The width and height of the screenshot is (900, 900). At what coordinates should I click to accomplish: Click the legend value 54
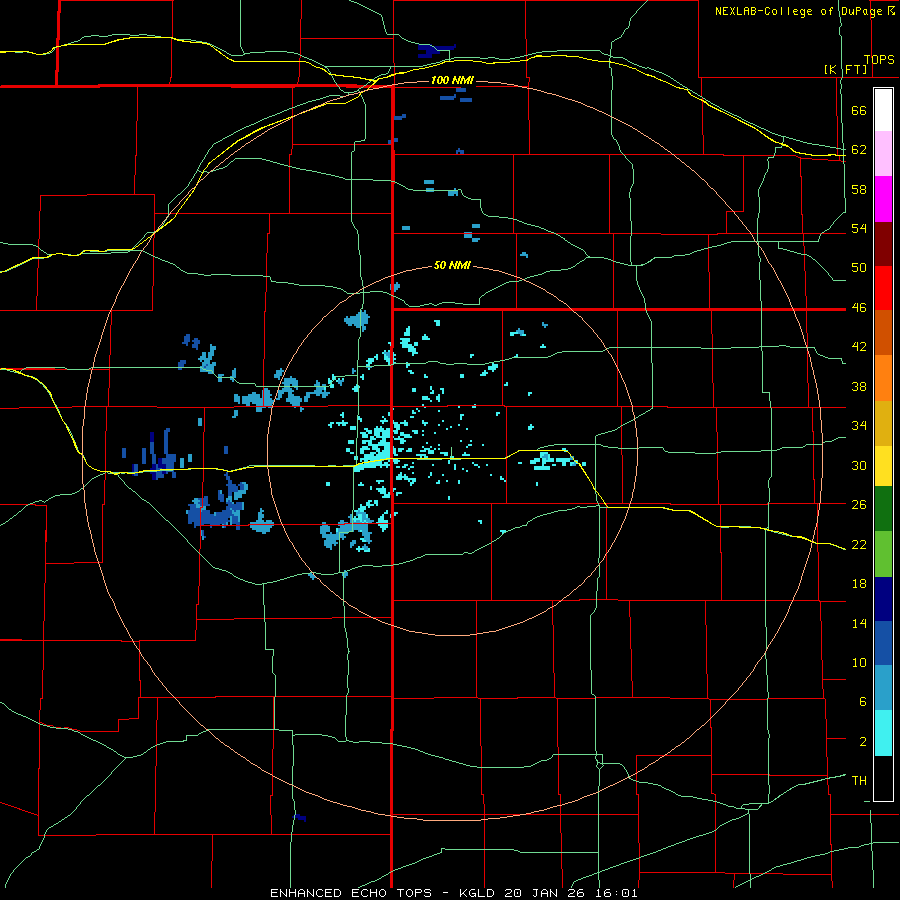click(859, 228)
